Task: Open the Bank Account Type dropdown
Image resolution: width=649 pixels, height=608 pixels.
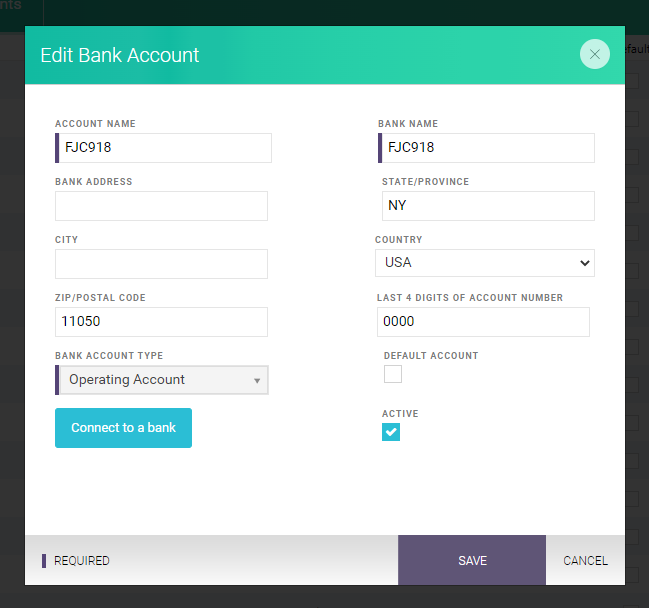Action: coord(162,380)
